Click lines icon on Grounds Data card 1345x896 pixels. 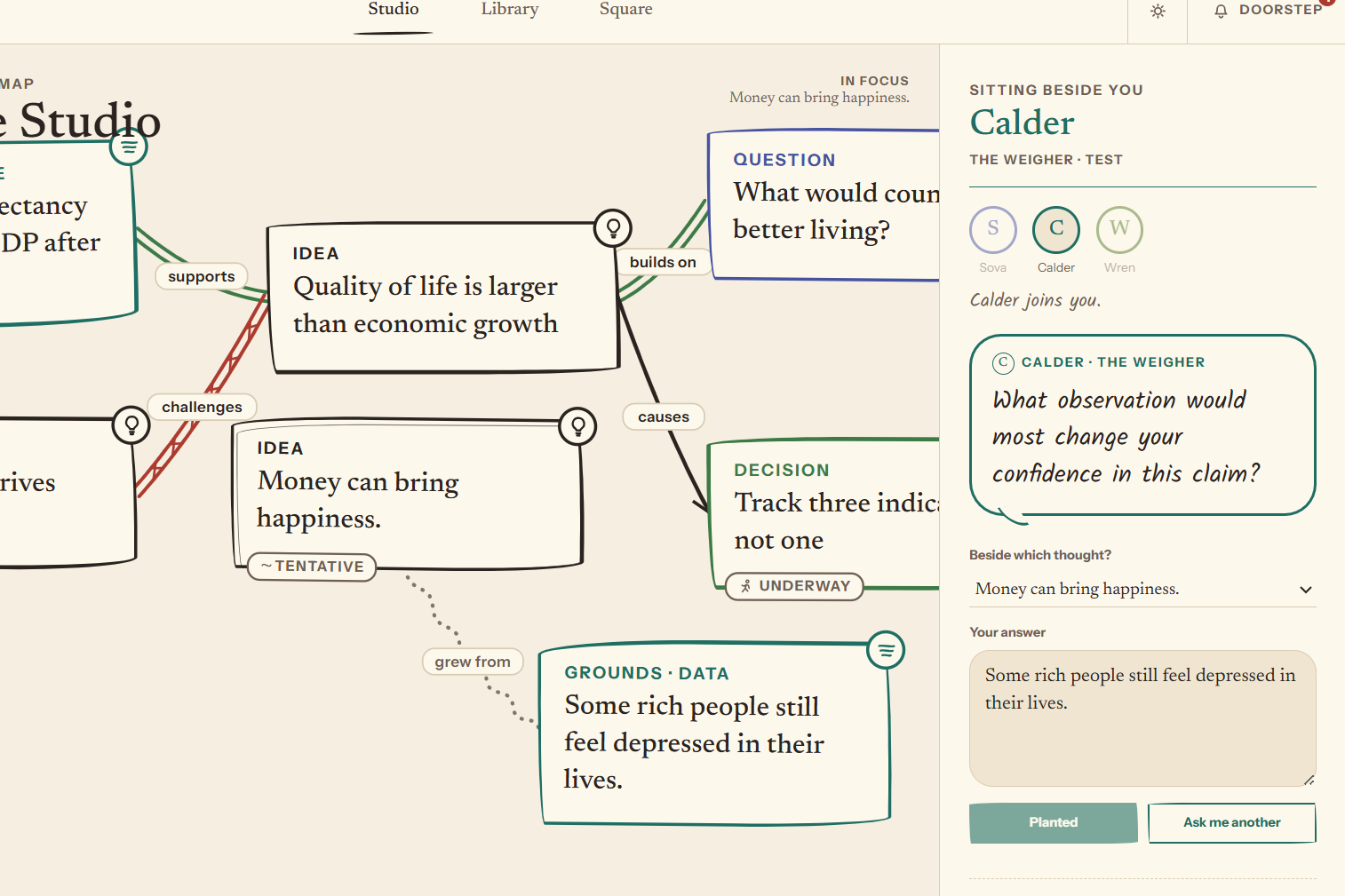(x=886, y=651)
